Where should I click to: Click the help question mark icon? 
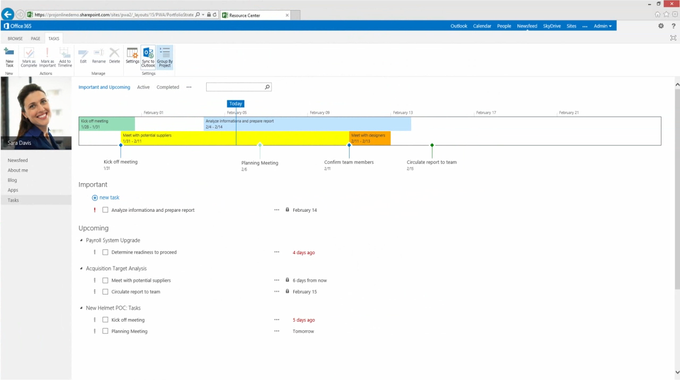point(673,26)
